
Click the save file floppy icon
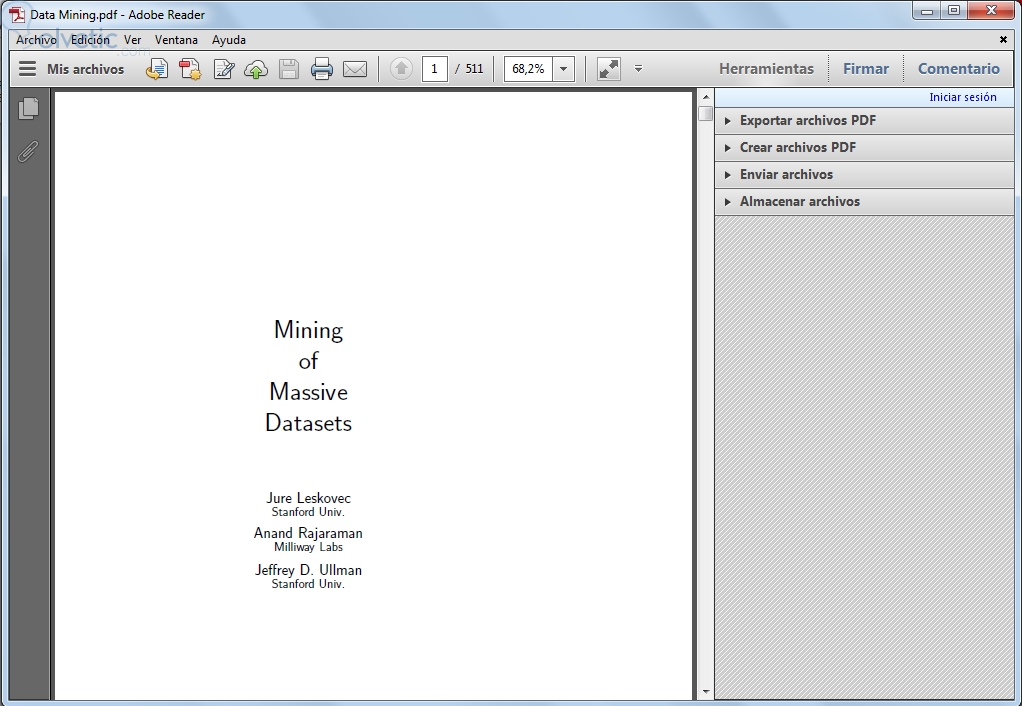(289, 69)
